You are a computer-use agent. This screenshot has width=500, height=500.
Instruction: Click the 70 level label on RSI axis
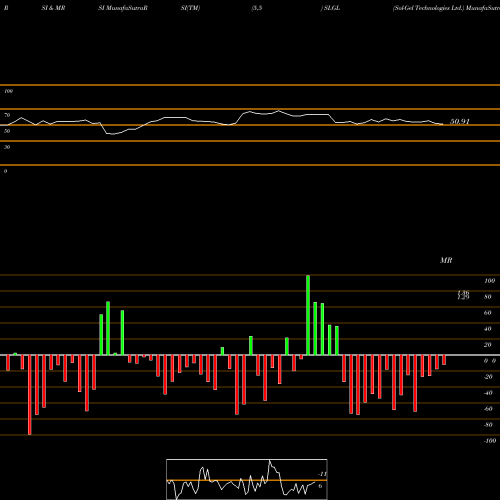pyautogui.click(x=7, y=115)
